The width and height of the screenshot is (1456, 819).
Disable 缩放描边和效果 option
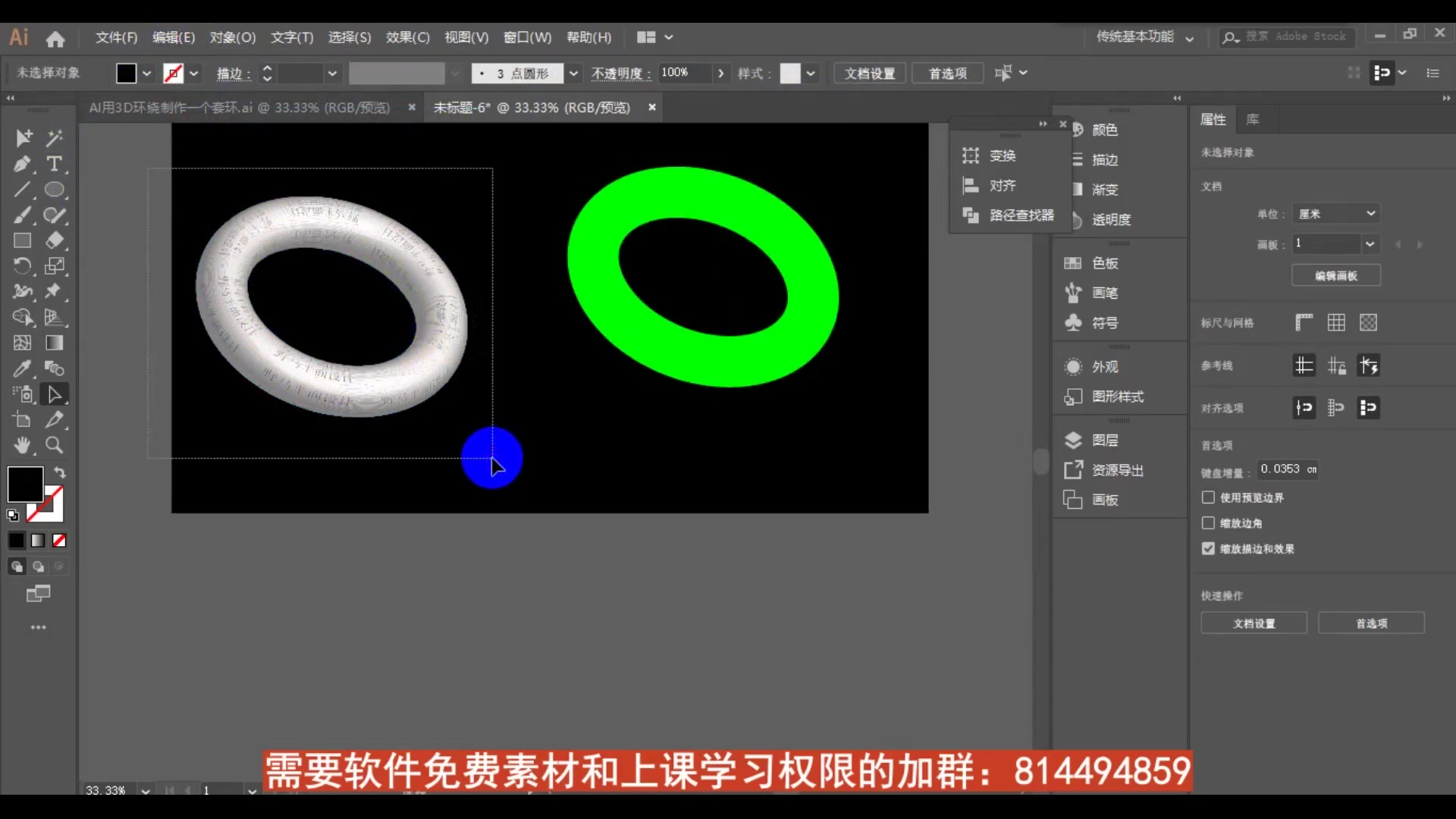point(1207,548)
